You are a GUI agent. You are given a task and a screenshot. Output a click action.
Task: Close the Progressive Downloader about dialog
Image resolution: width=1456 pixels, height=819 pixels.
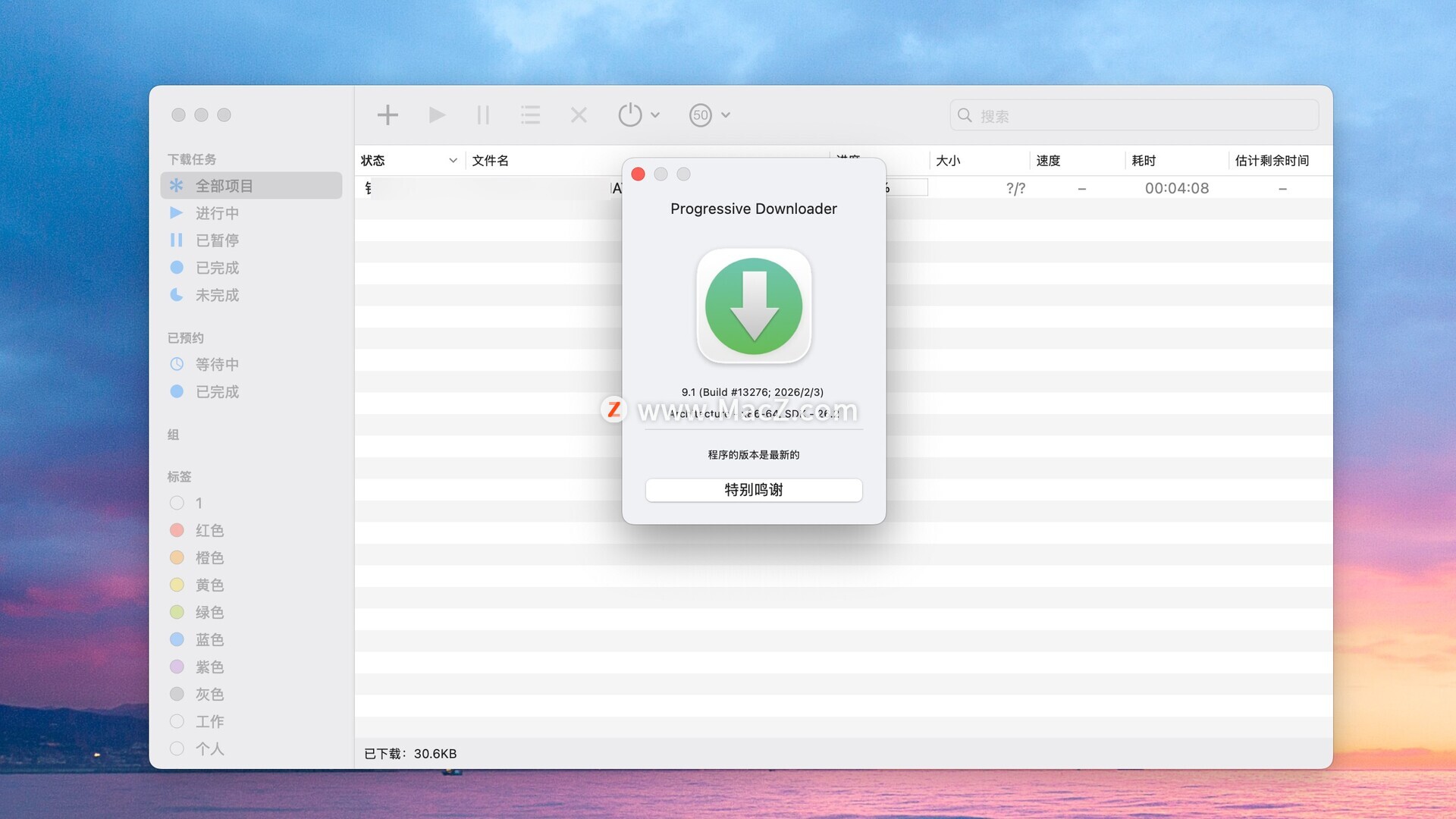[x=638, y=174]
